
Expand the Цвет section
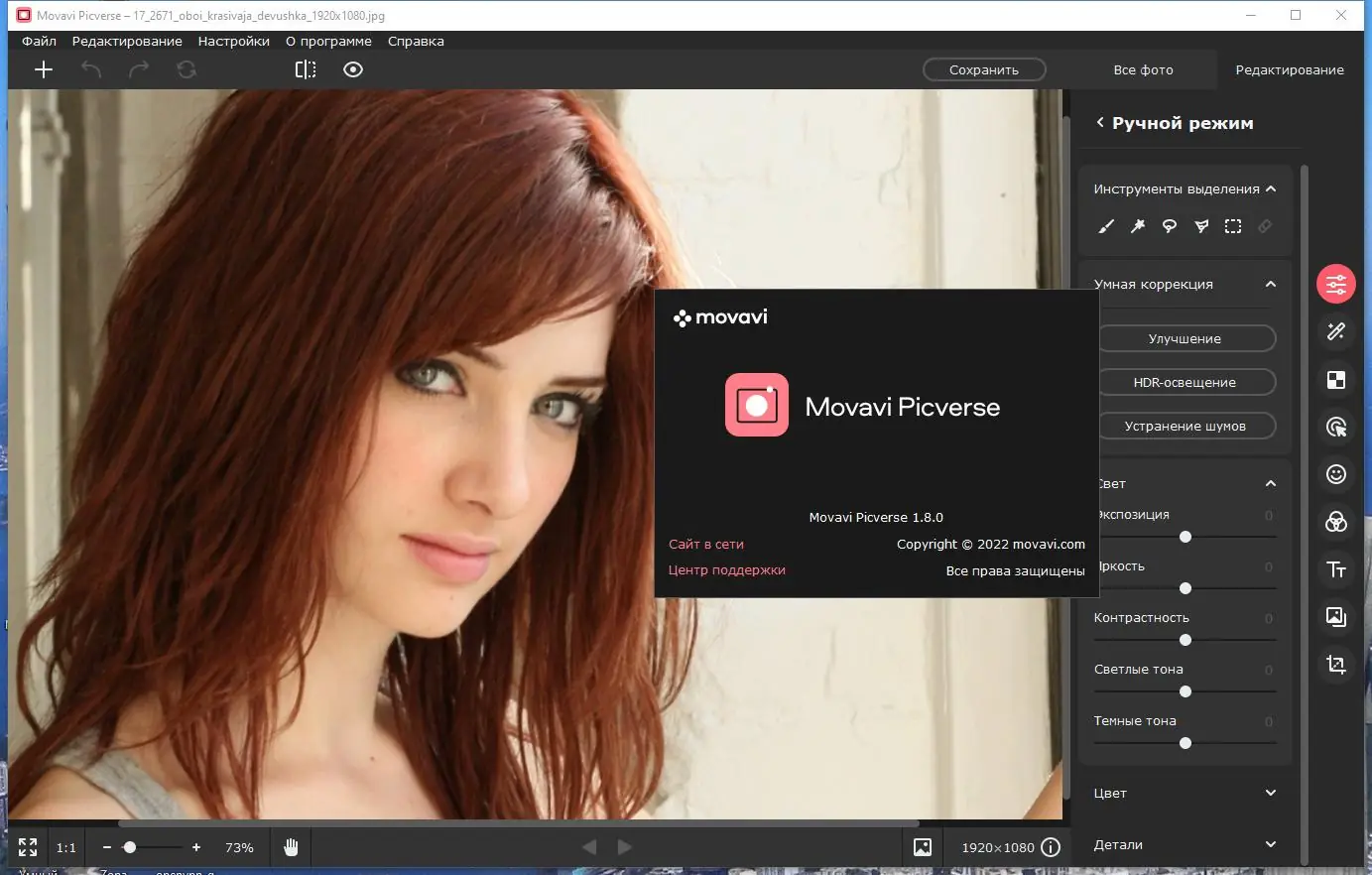(1271, 793)
